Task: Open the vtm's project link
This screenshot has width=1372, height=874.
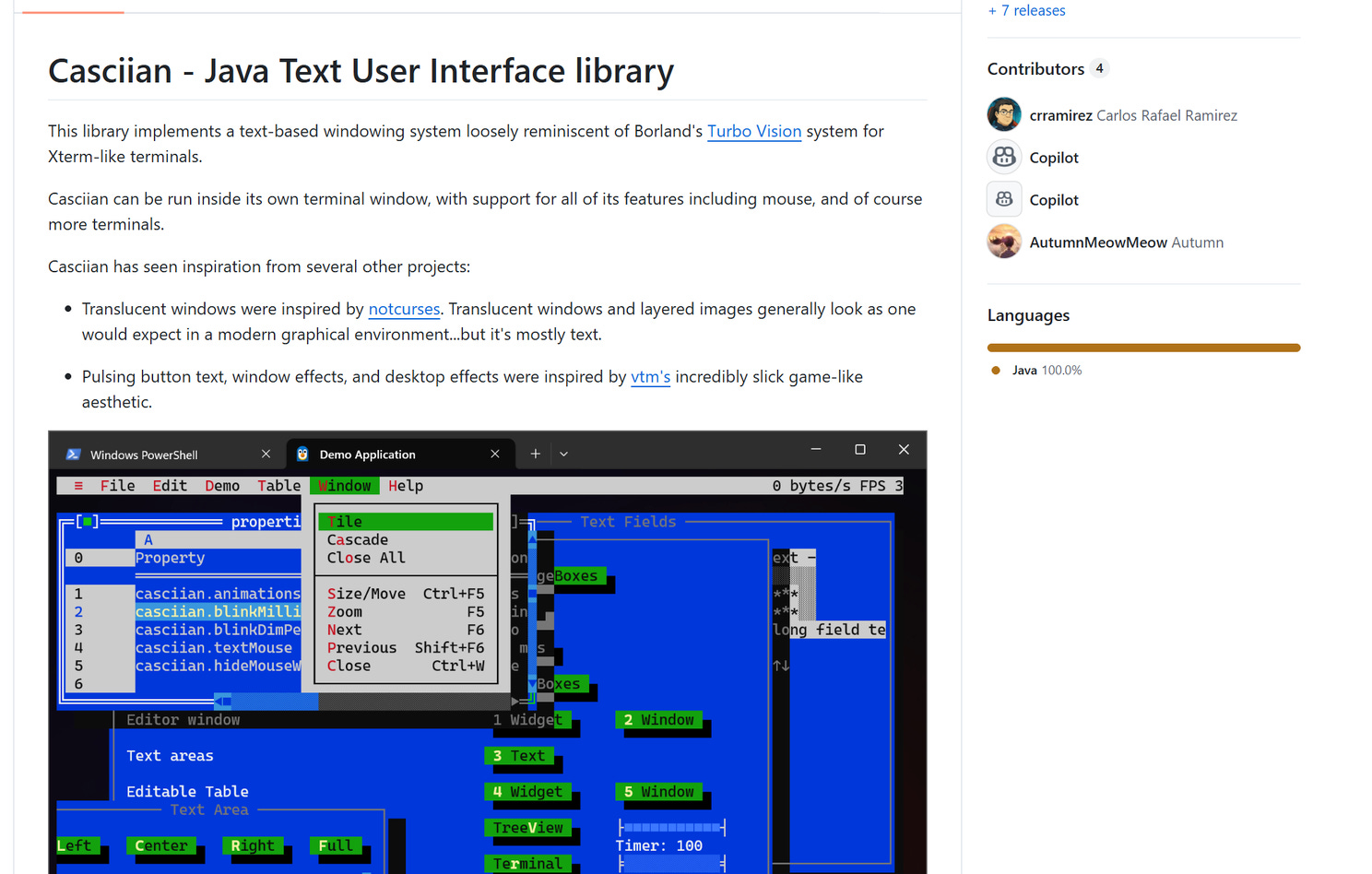Action: click(650, 376)
